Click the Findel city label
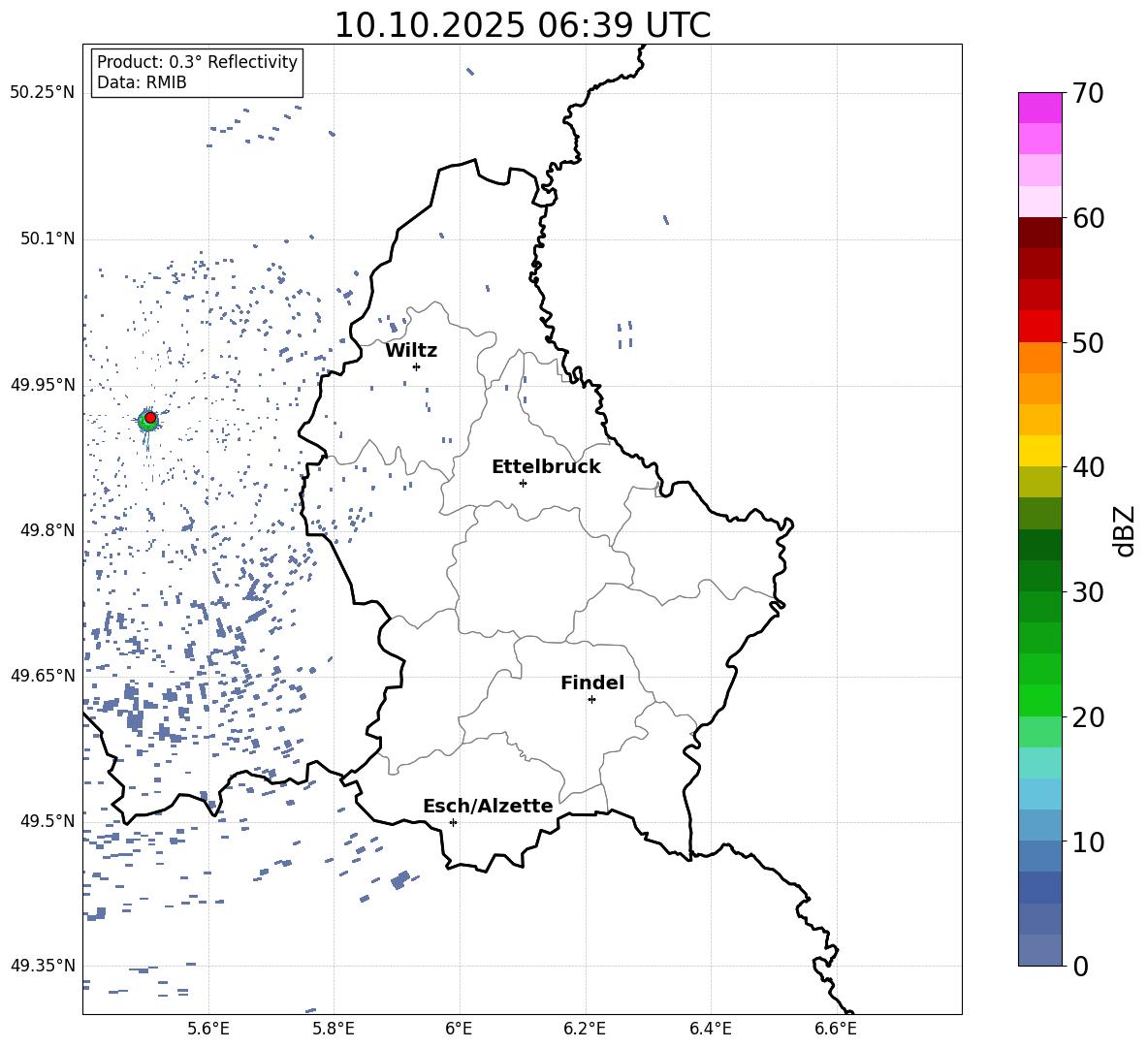Screen dimensions: 1148x1048 point(592,683)
